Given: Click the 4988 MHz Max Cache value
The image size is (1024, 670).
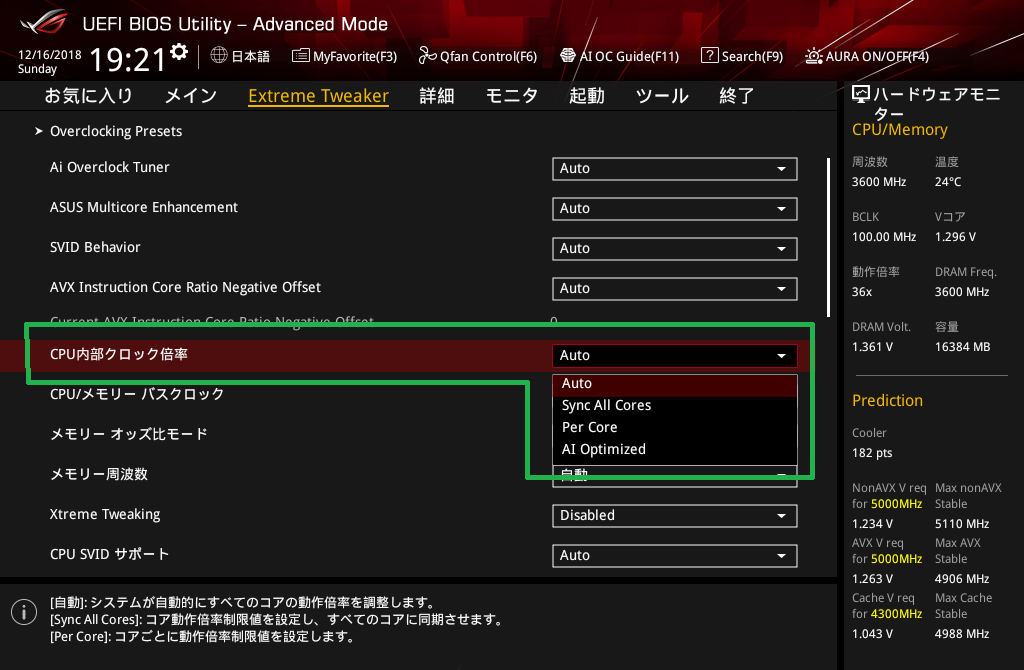Looking at the screenshot, I should point(962,633).
